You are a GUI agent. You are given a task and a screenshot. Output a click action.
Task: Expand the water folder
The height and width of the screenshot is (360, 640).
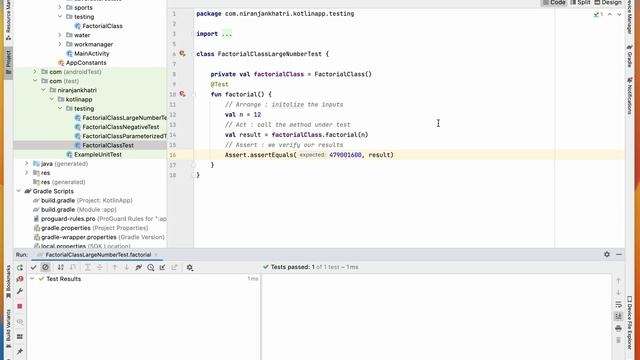tap(60, 35)
